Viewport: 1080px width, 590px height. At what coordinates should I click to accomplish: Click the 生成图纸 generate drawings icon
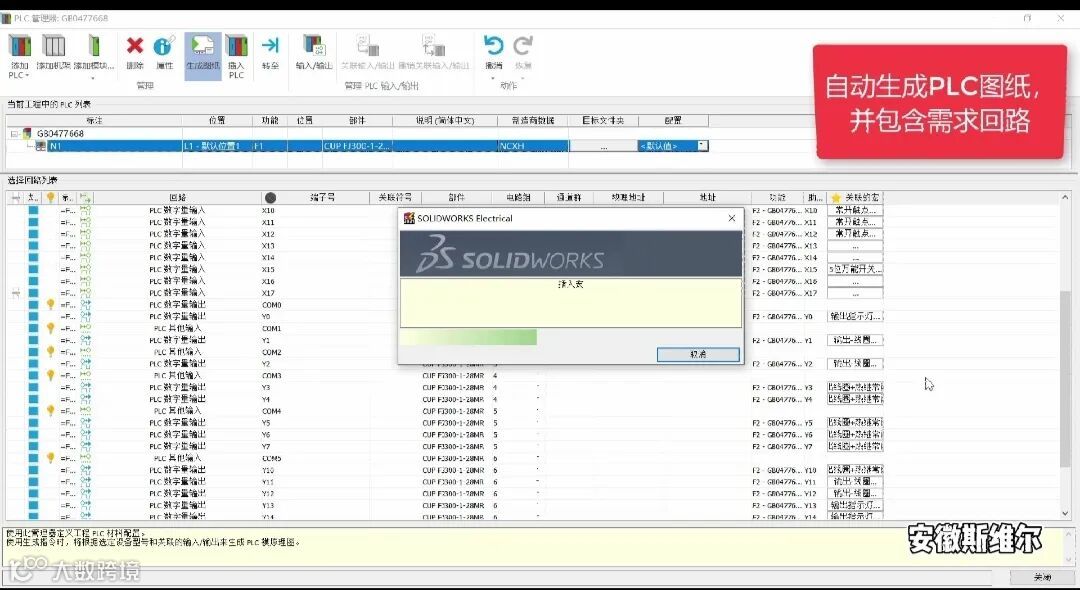pos(202,46)
